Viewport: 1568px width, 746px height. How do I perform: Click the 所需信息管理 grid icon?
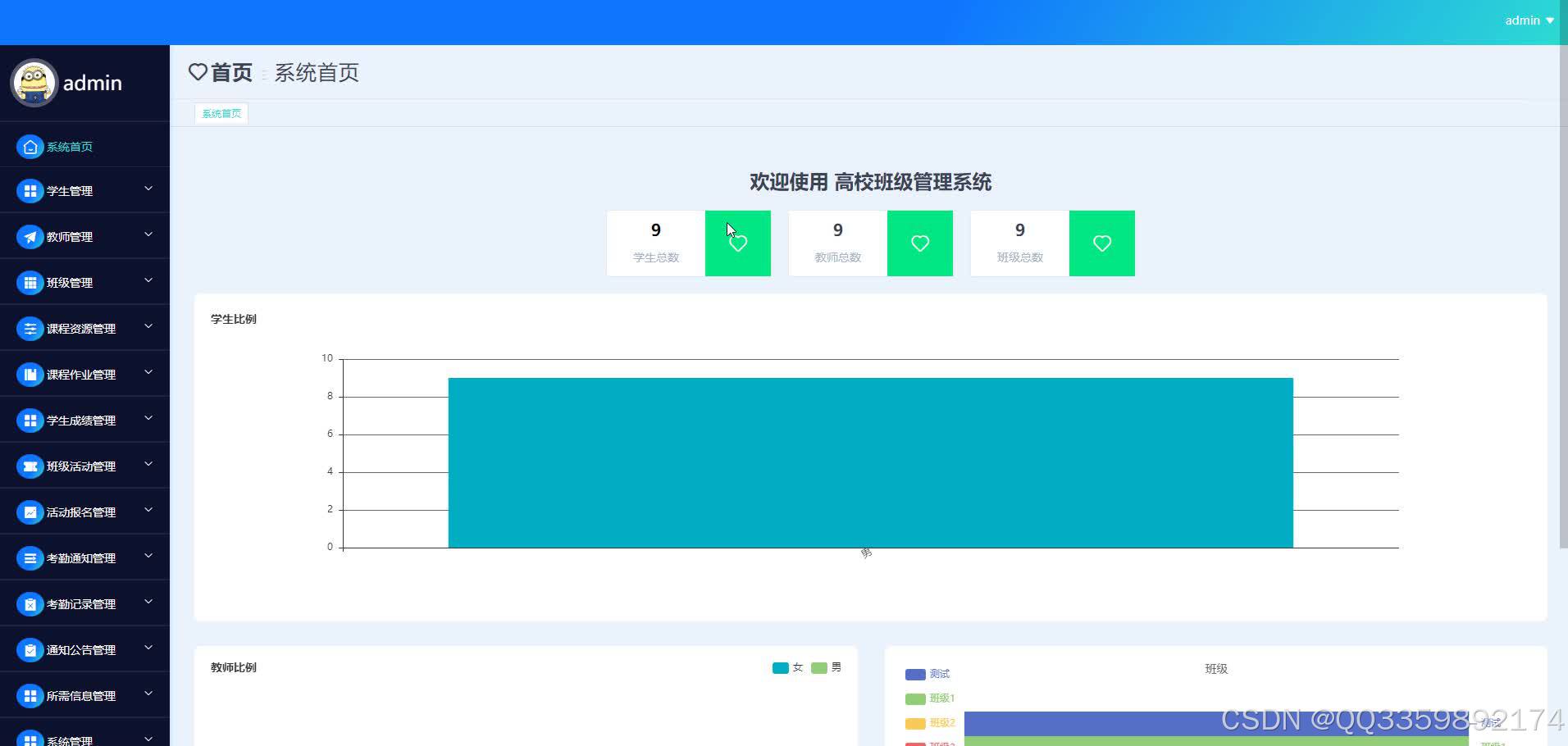point(30,696)
